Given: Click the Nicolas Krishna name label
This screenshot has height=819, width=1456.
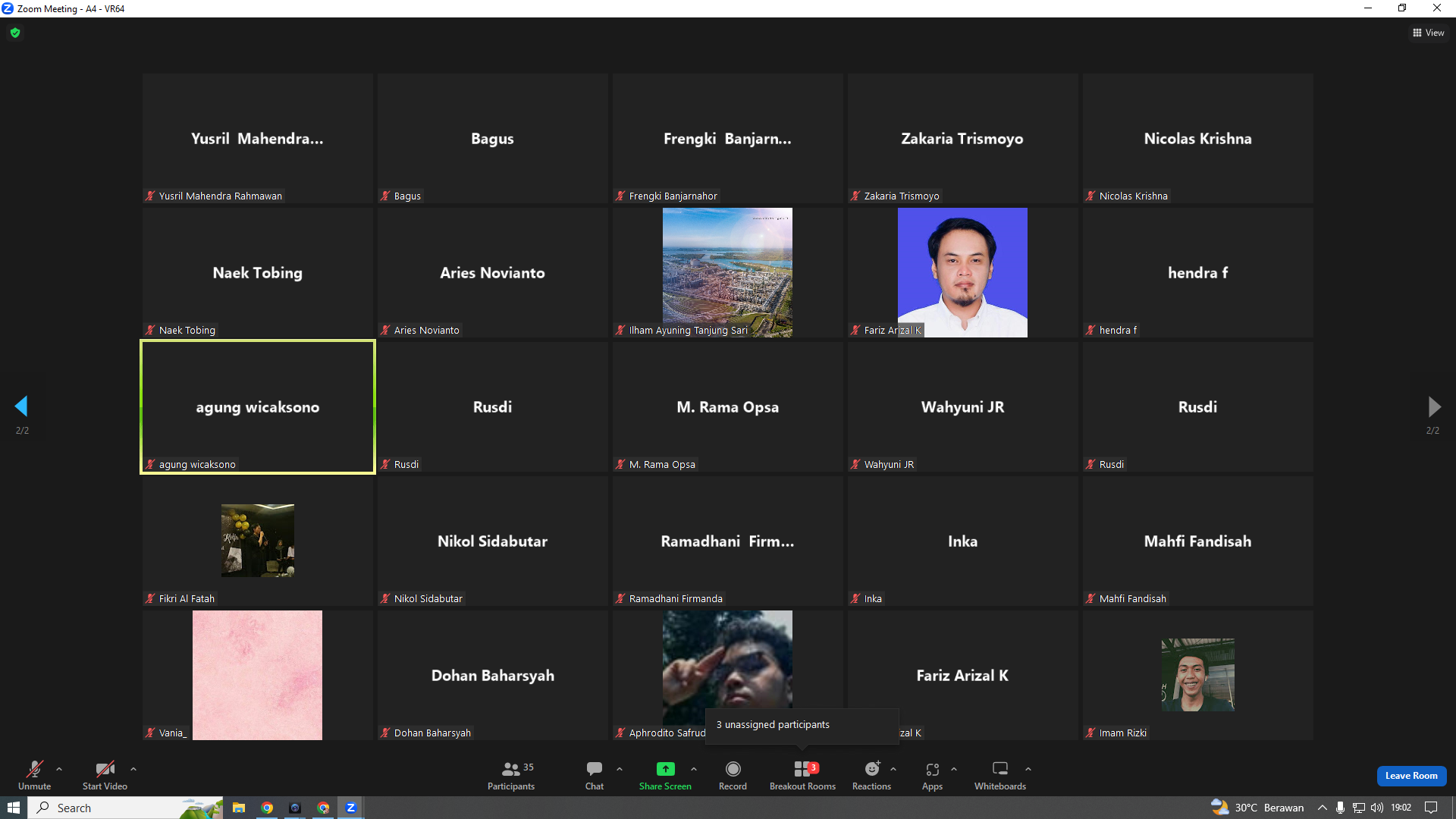Looking at the screenshot, I should click(x=1134, y=196).
